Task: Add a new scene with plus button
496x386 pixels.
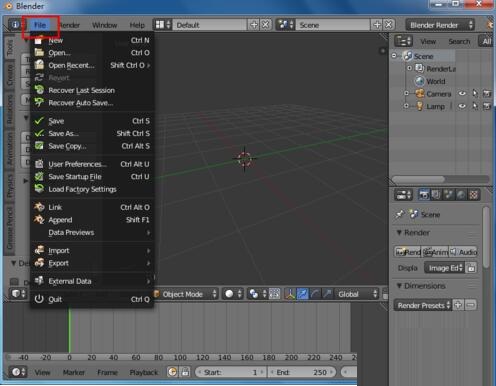Action: point(377,25)
